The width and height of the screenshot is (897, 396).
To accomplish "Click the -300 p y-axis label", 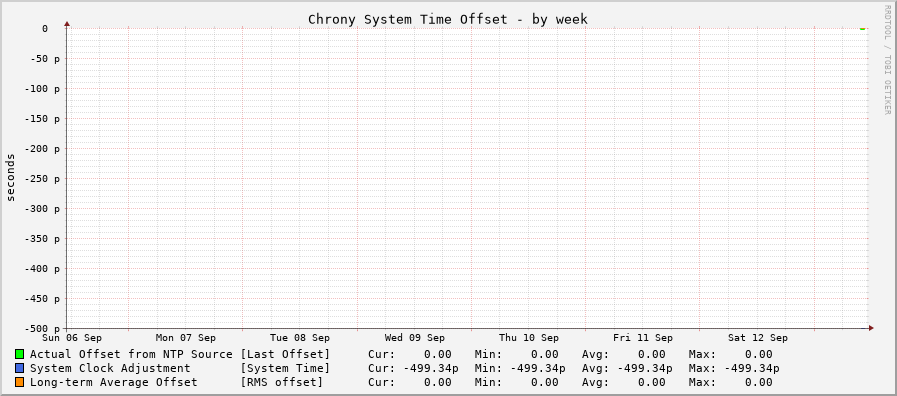I will point(42,209).
